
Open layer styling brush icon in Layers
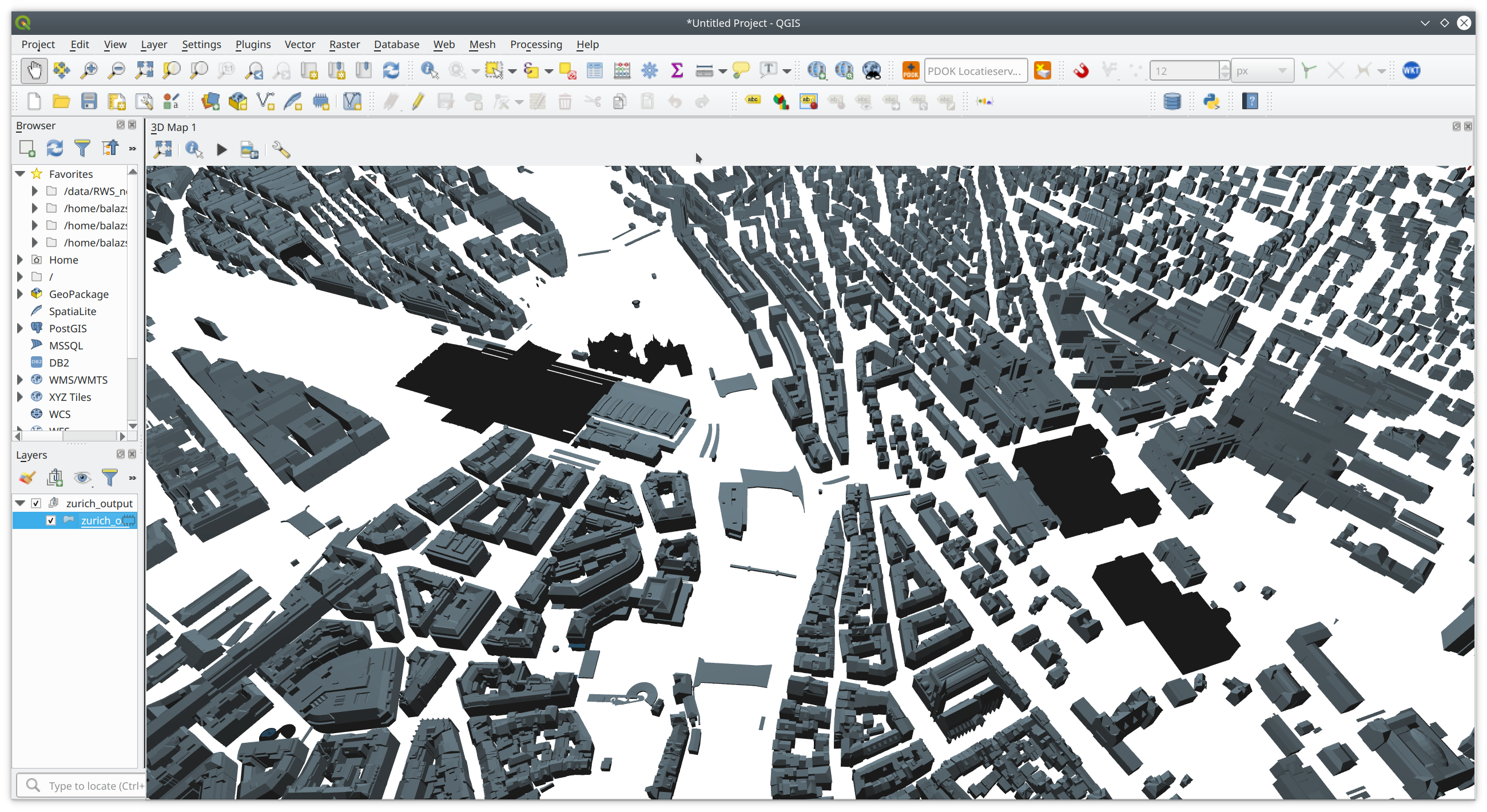tap(27, 477)
